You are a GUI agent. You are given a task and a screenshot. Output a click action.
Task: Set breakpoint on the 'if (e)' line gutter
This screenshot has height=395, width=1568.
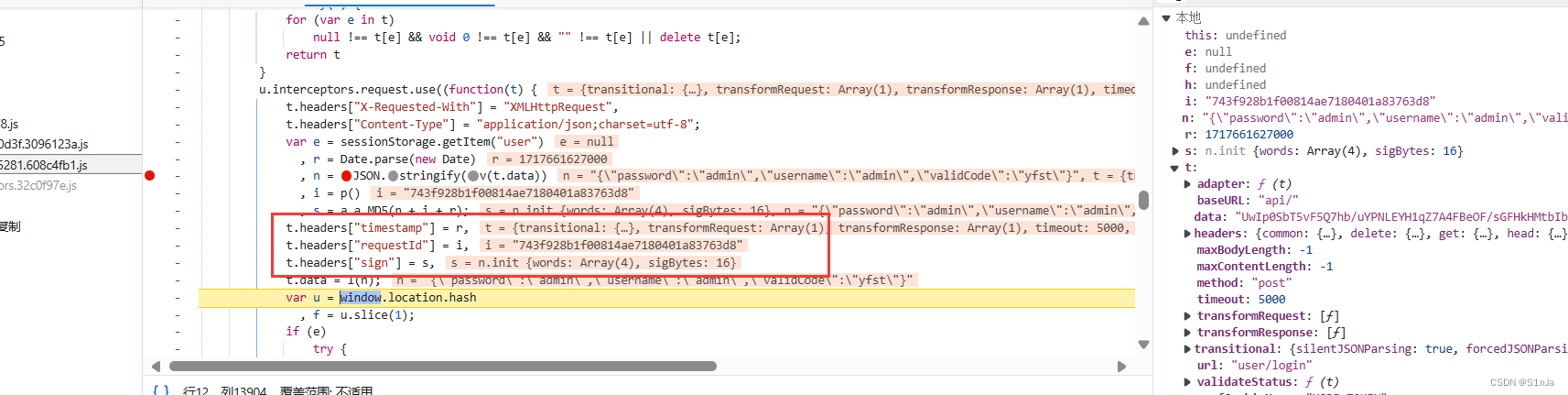point(177,332)
